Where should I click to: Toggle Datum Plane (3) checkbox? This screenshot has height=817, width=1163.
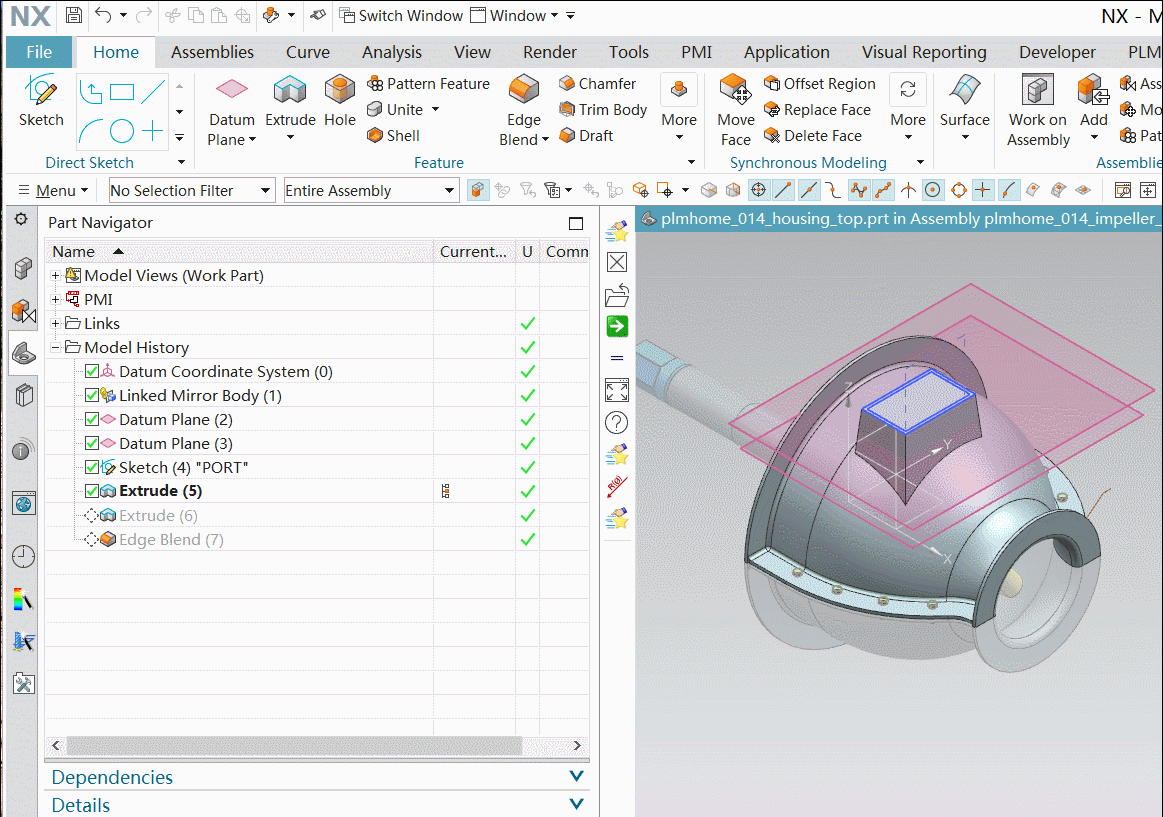[x=92, y=443]
